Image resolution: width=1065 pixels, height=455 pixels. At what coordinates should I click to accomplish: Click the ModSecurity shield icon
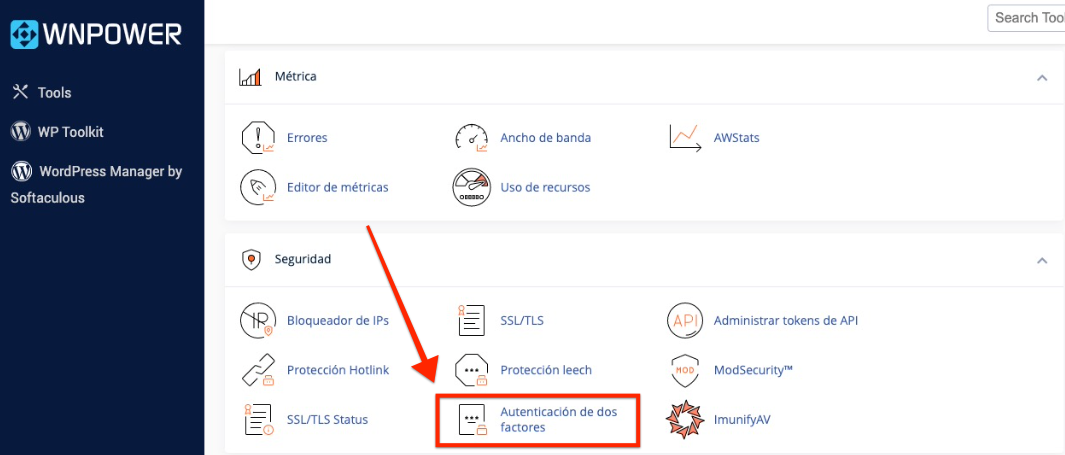point(685,370)
